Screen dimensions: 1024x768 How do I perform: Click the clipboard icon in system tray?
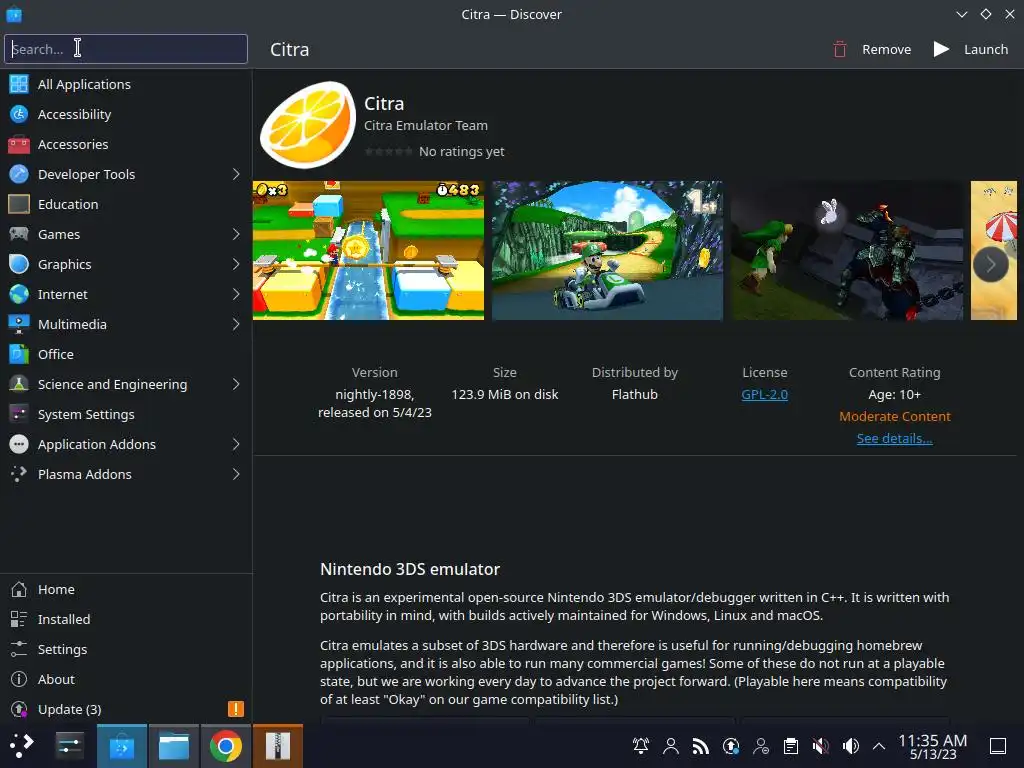[x=791, y=746]
